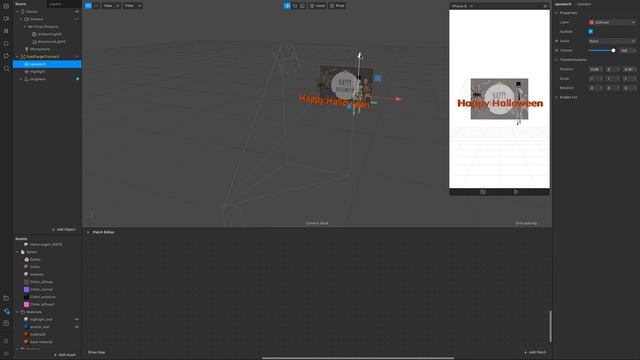Click the circular refresh icon in left sidebar
This screenshot has width=640, height=360.
(x=6, y=56)
